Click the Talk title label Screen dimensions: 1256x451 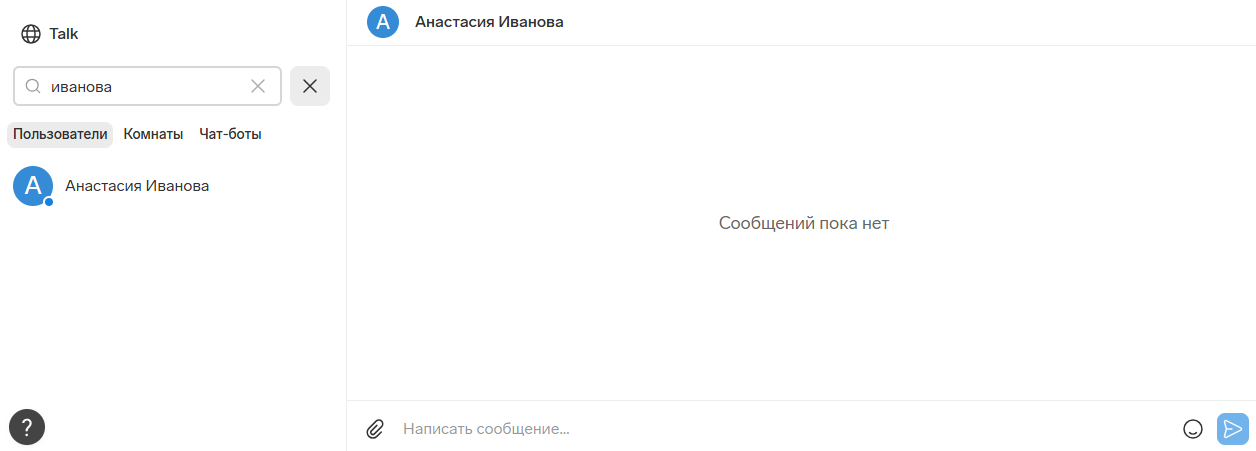tap(64, 34)
